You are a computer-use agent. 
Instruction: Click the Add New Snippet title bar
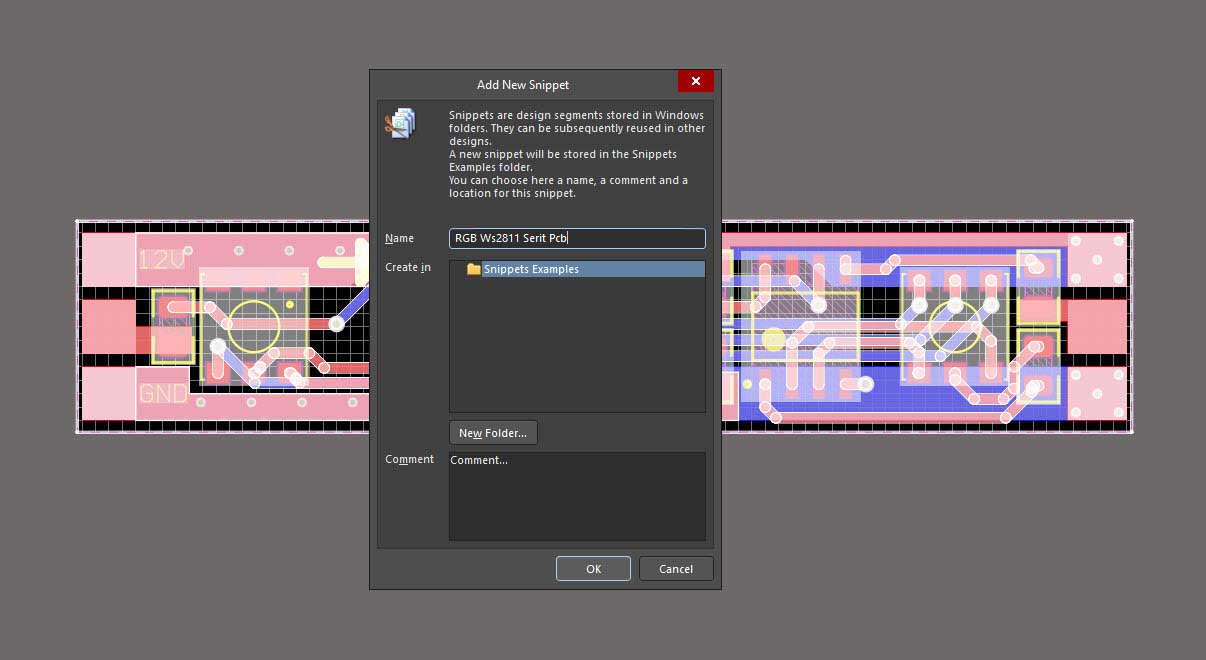[522, 84]
